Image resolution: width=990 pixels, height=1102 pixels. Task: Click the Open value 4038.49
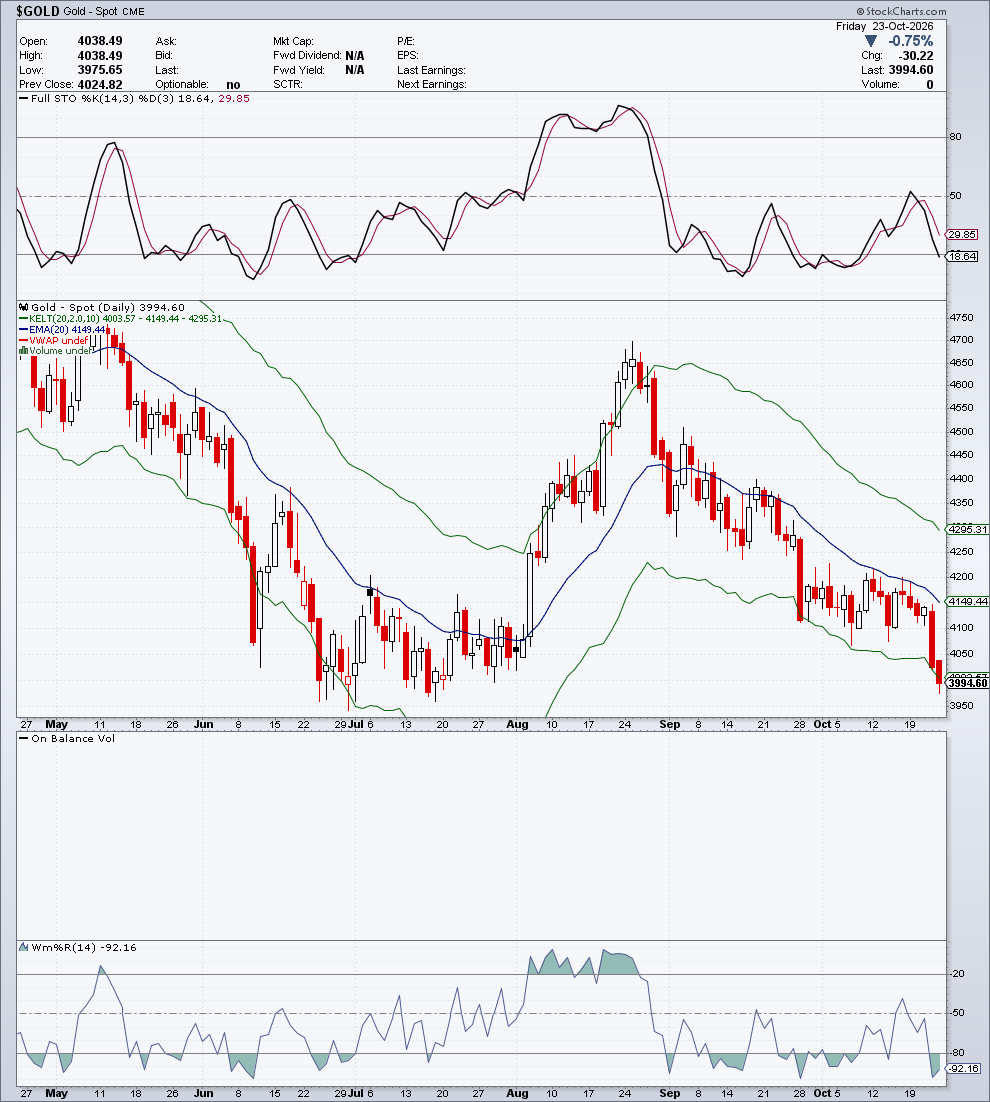100,41
